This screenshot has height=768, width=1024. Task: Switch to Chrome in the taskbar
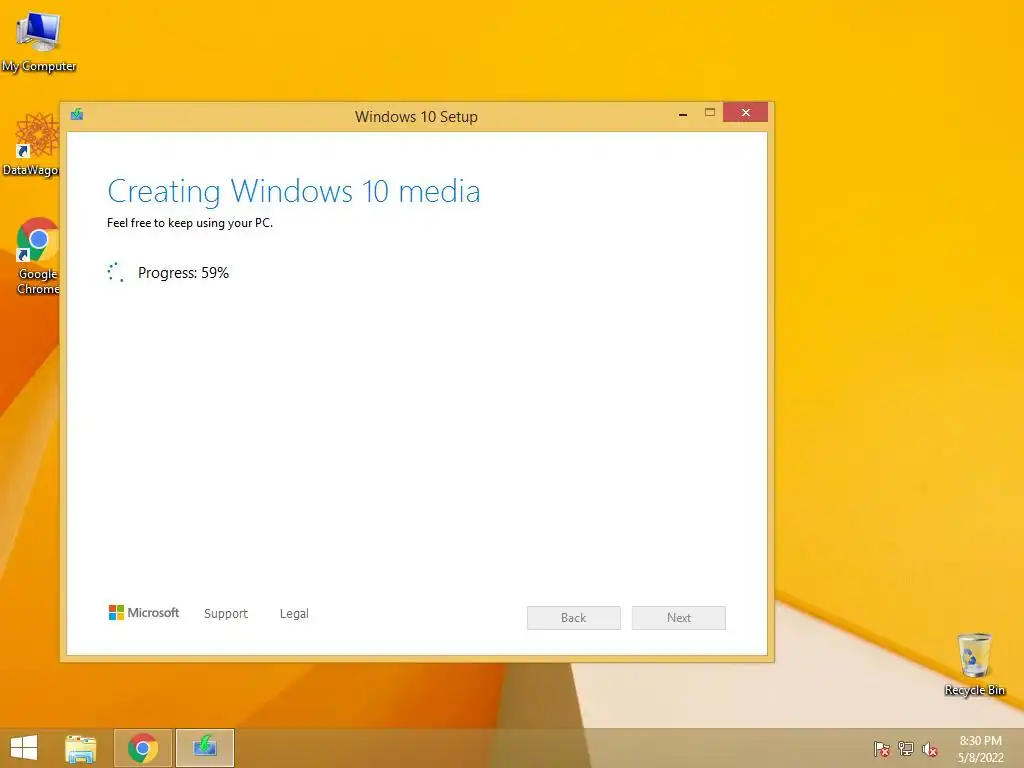click(143, 748)
